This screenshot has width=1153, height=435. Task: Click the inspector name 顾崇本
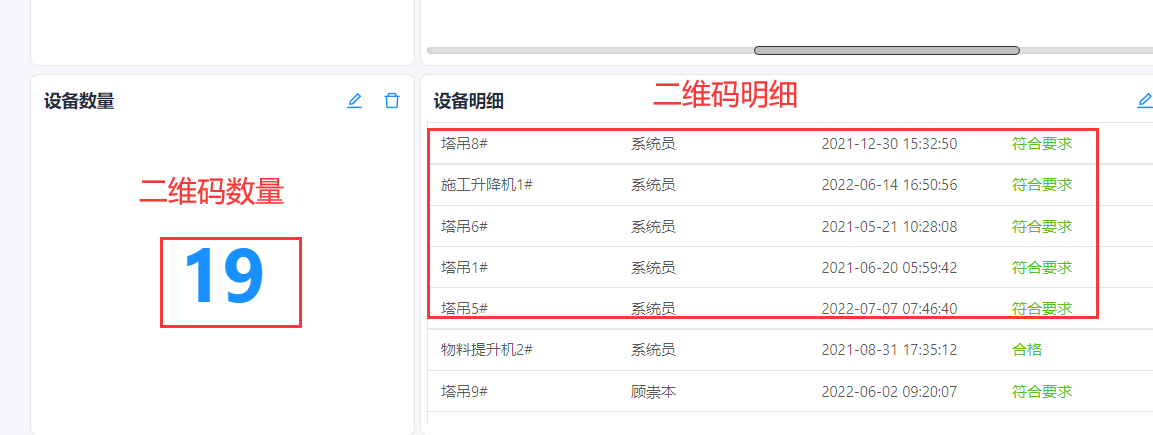click(x=653, y=392)
